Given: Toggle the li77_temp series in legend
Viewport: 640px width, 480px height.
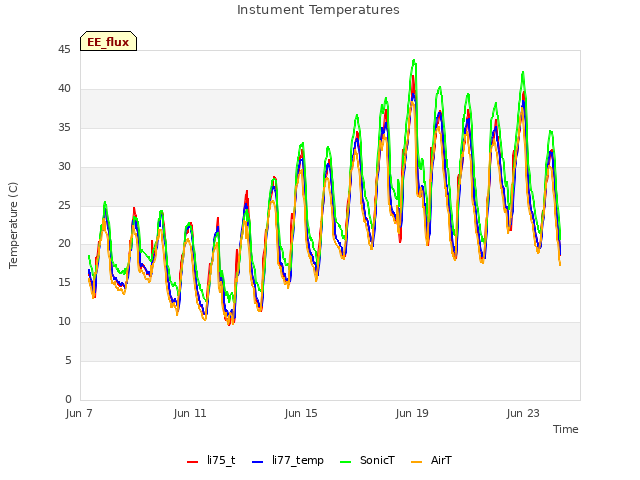Looking at the screenshot, I should click(288, 460).
